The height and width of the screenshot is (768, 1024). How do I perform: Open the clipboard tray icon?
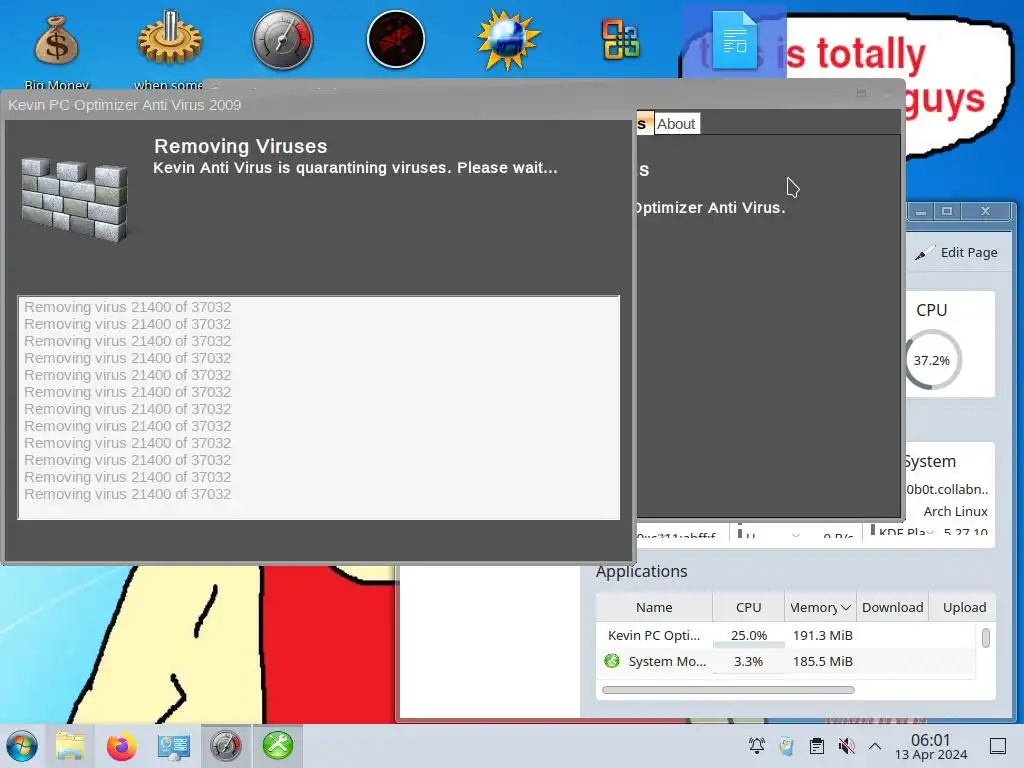(x=816, y=746)
